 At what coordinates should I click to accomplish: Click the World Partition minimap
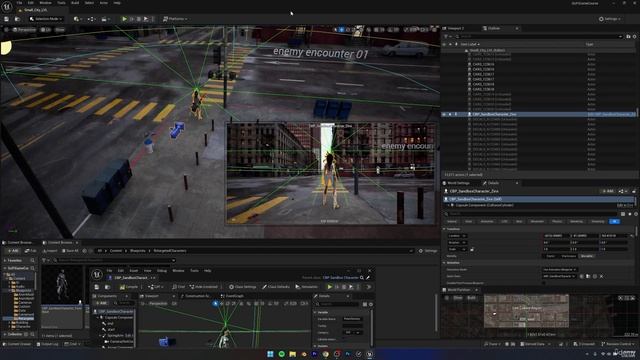tap(526, 311)
